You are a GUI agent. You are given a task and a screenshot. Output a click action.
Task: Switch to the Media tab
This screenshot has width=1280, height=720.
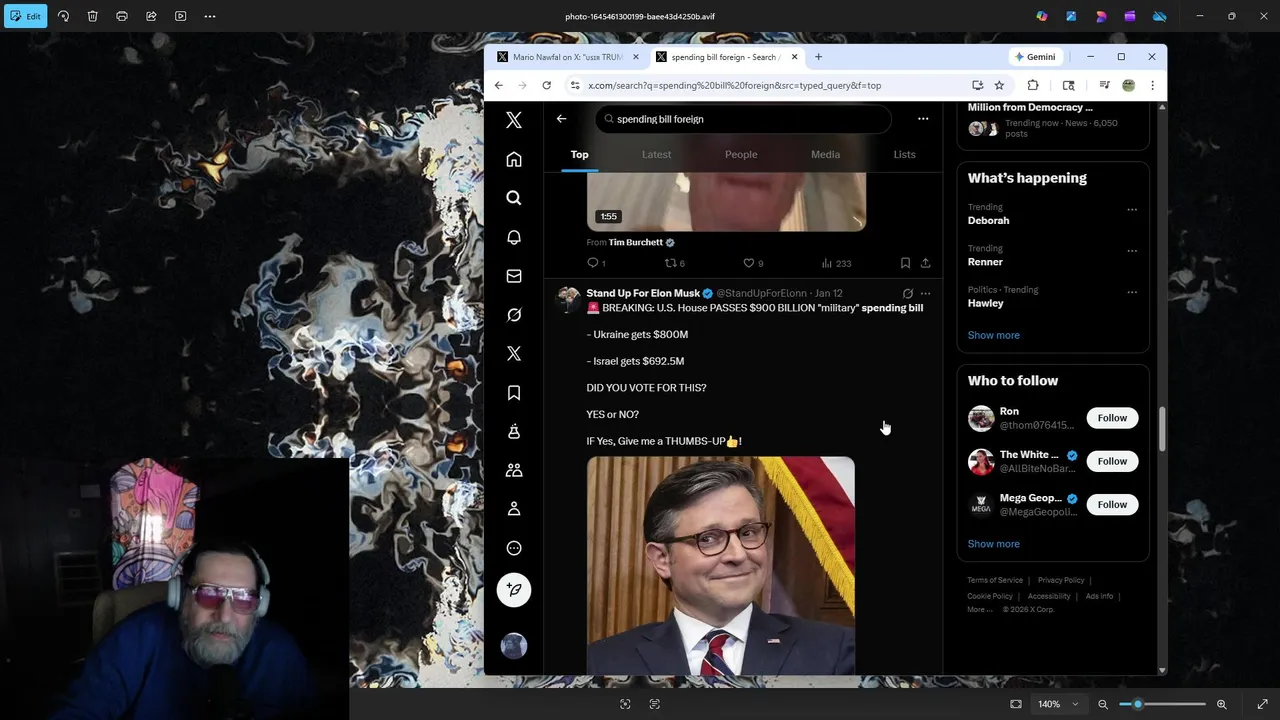(x=825, y=154)
